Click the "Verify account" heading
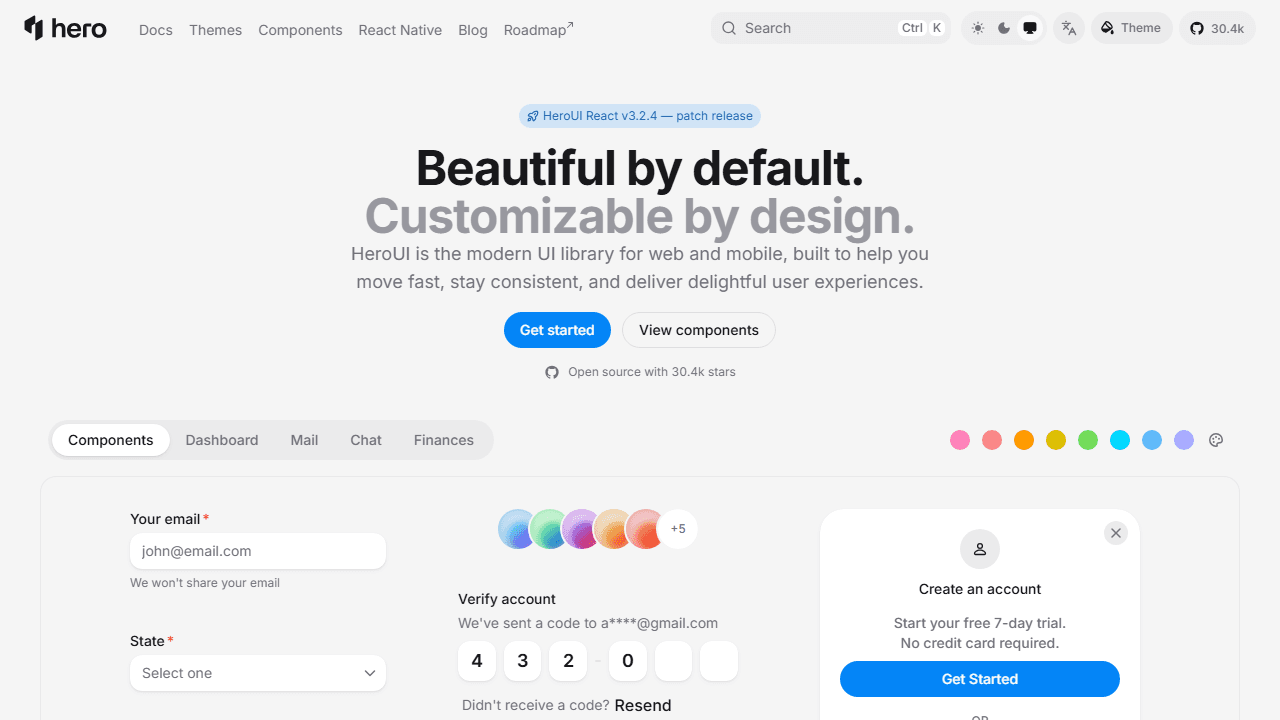Image resolution: width=1280 pixels, height=720 pixels. 507,599
